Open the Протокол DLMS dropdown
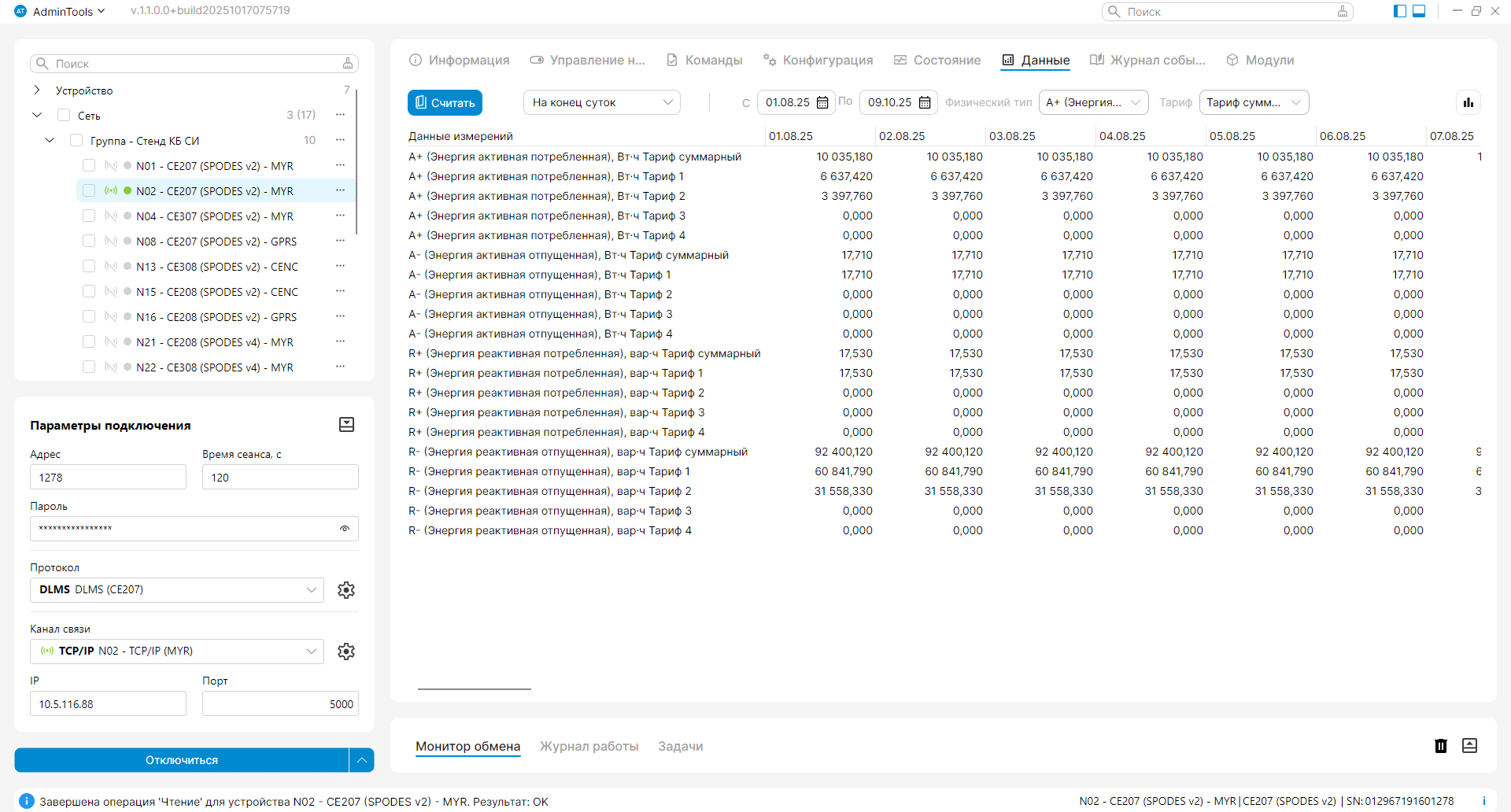Screen dimensions: 1511x812 [x=177, y=590]
